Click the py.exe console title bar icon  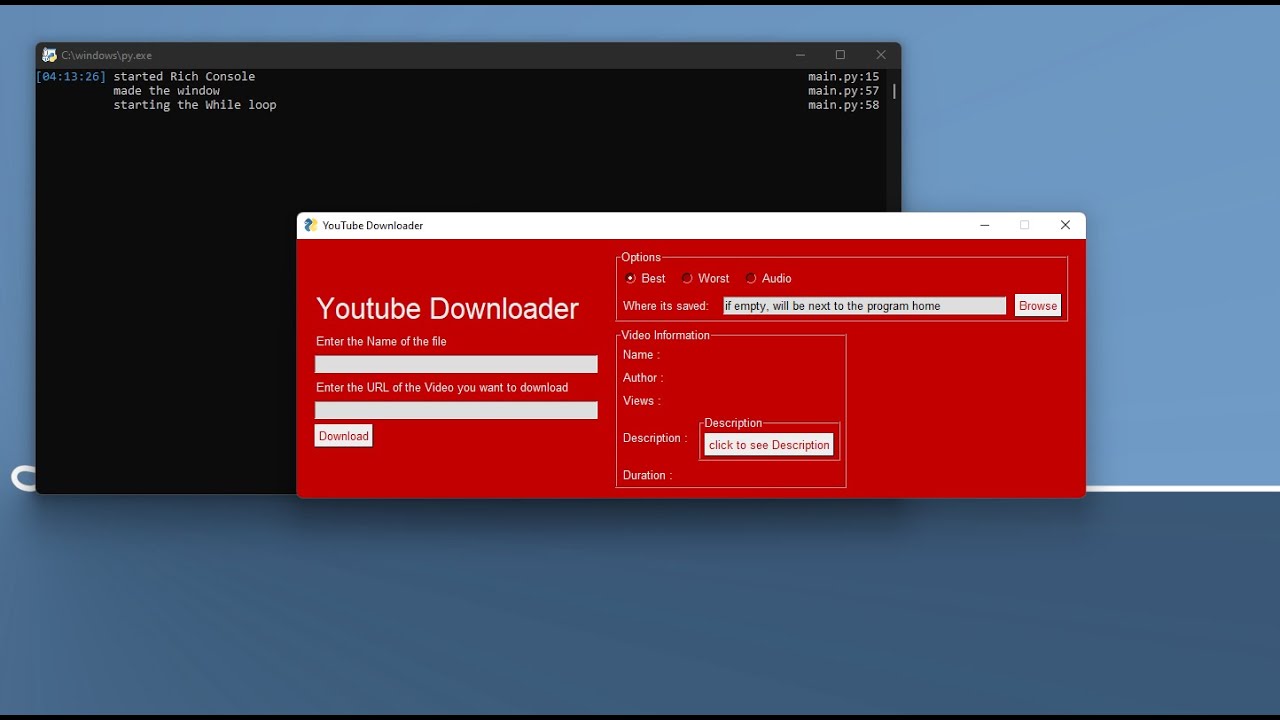click(50, 55)
